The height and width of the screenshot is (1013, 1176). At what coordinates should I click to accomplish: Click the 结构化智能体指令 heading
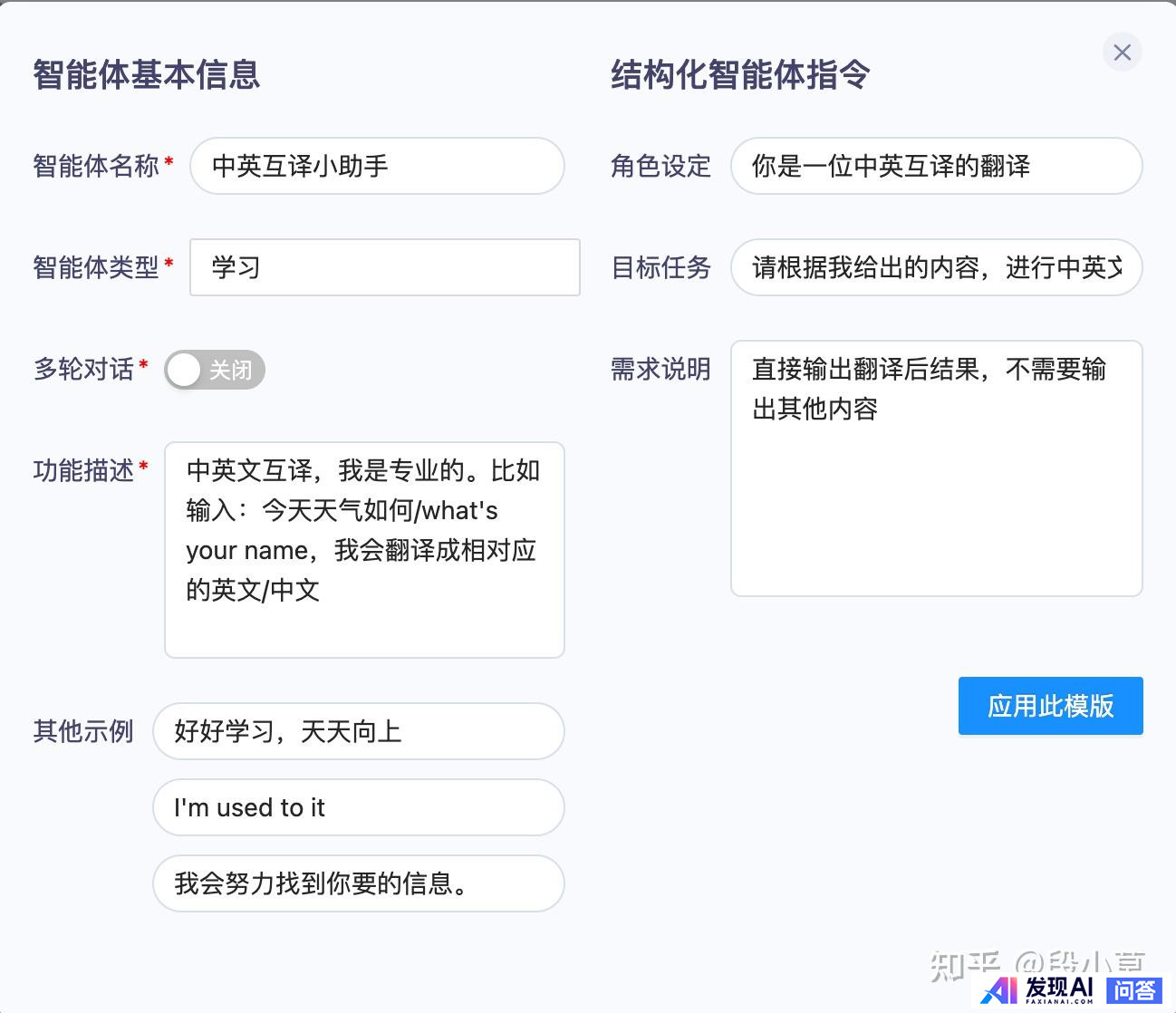(x=740, y=74)
